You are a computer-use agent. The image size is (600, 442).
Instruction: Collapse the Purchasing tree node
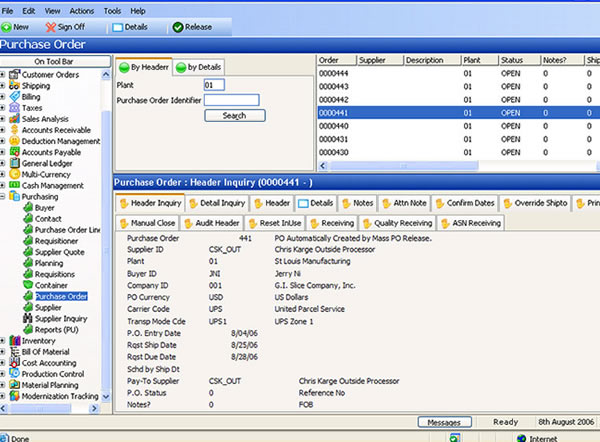point(3,197)
